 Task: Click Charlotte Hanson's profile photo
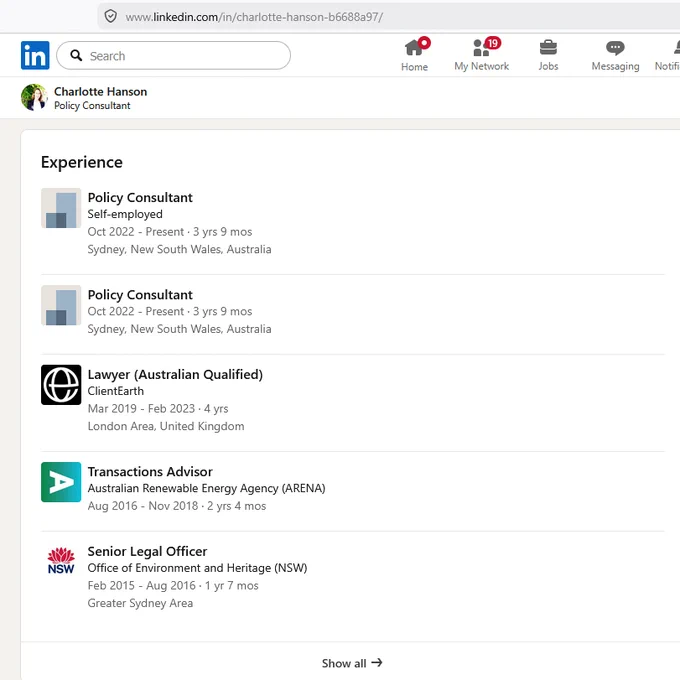[x=34, y=98]
